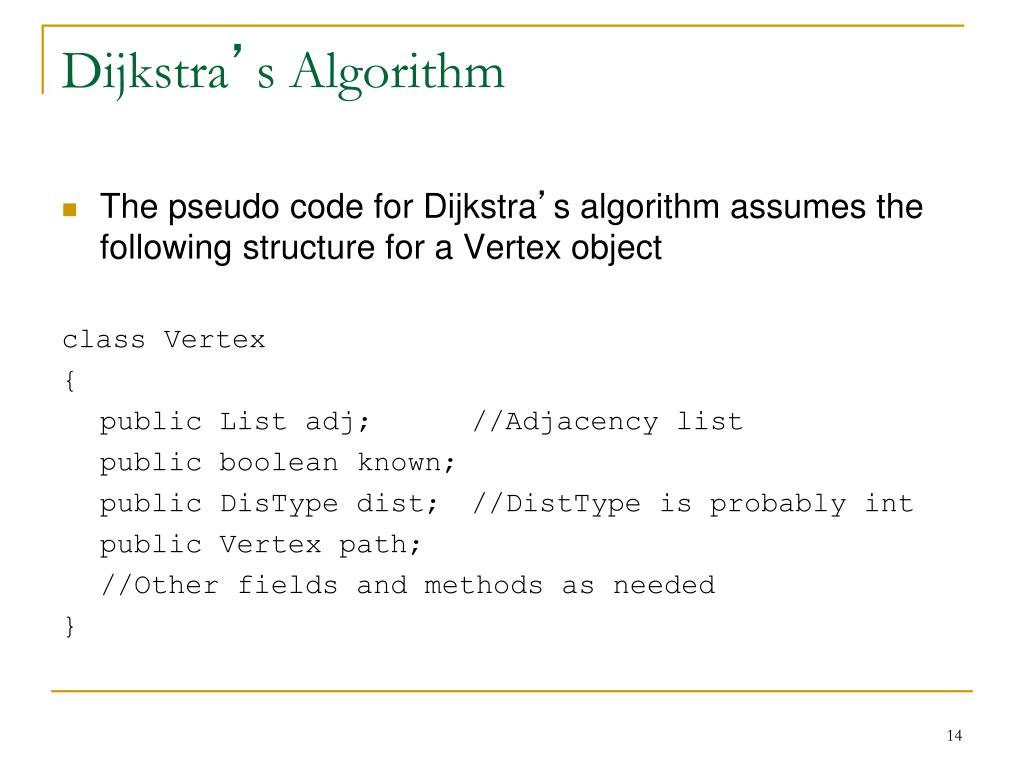Click the word 'Algorithm' in the title
This screenshot has width=1024, height=768.
click(x=398, y=73)
